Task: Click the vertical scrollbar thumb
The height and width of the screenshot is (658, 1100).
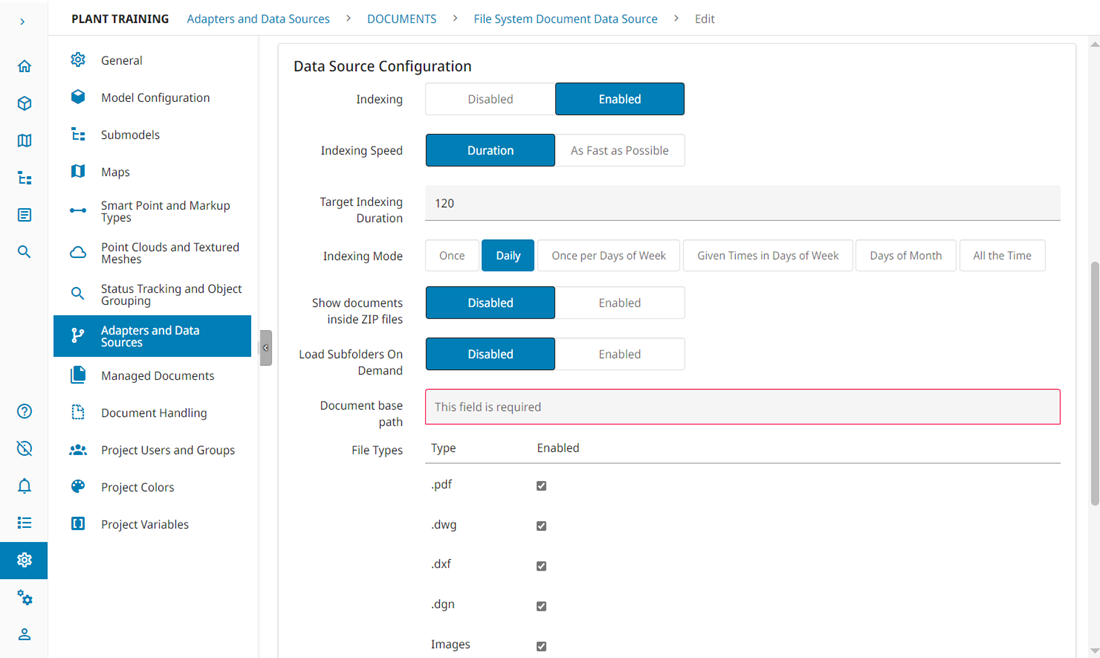Action: click(1094, 383)
